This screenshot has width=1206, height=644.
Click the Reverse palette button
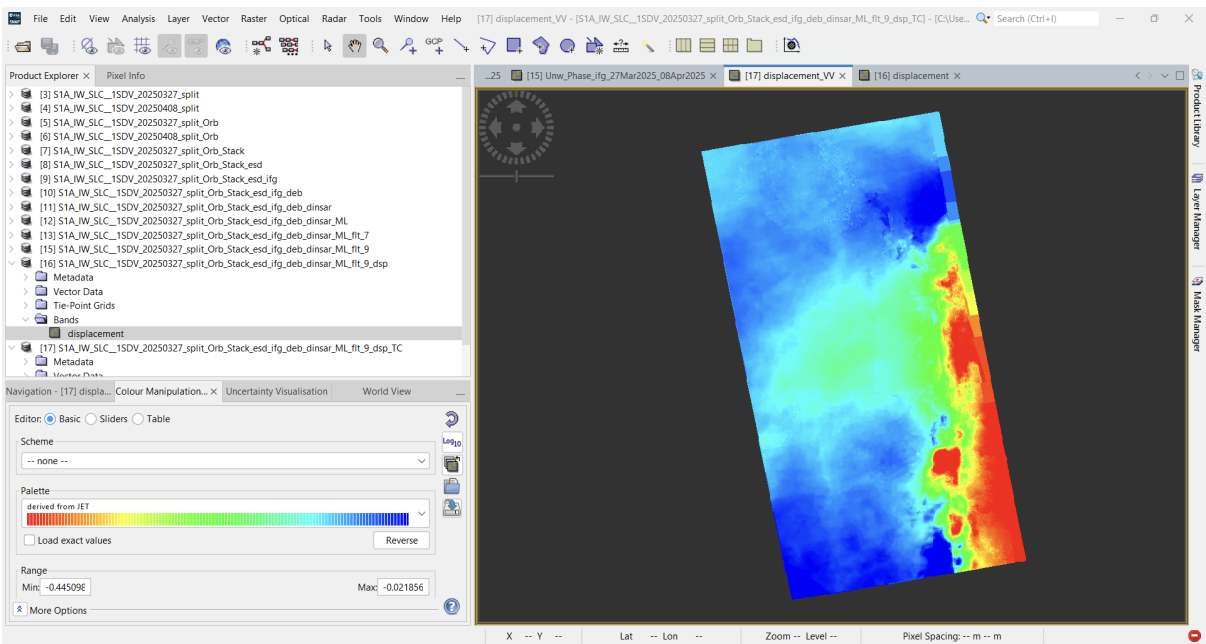click(x=401, y=540)
